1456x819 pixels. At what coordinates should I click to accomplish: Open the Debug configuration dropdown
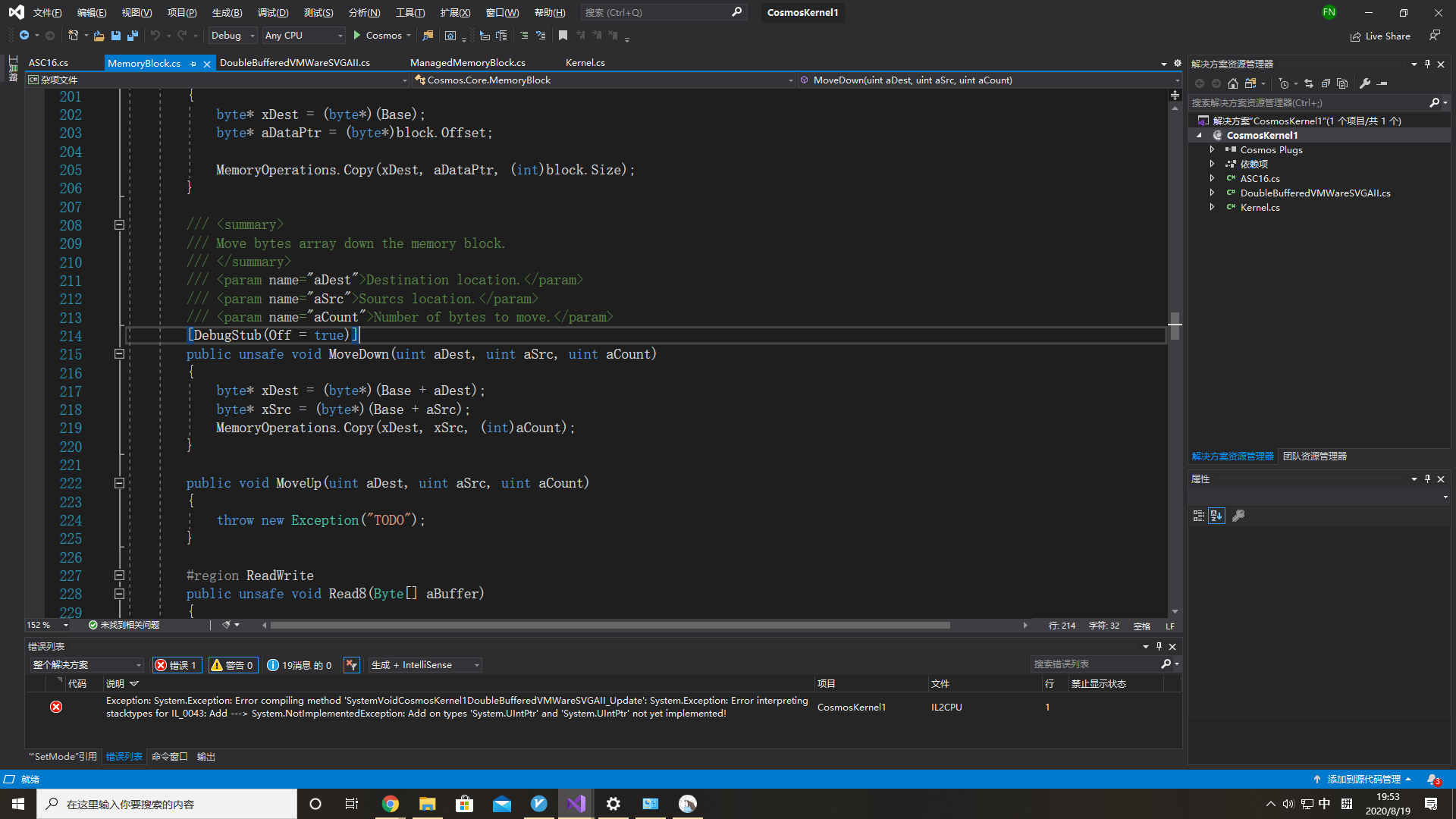pos(232,36)
